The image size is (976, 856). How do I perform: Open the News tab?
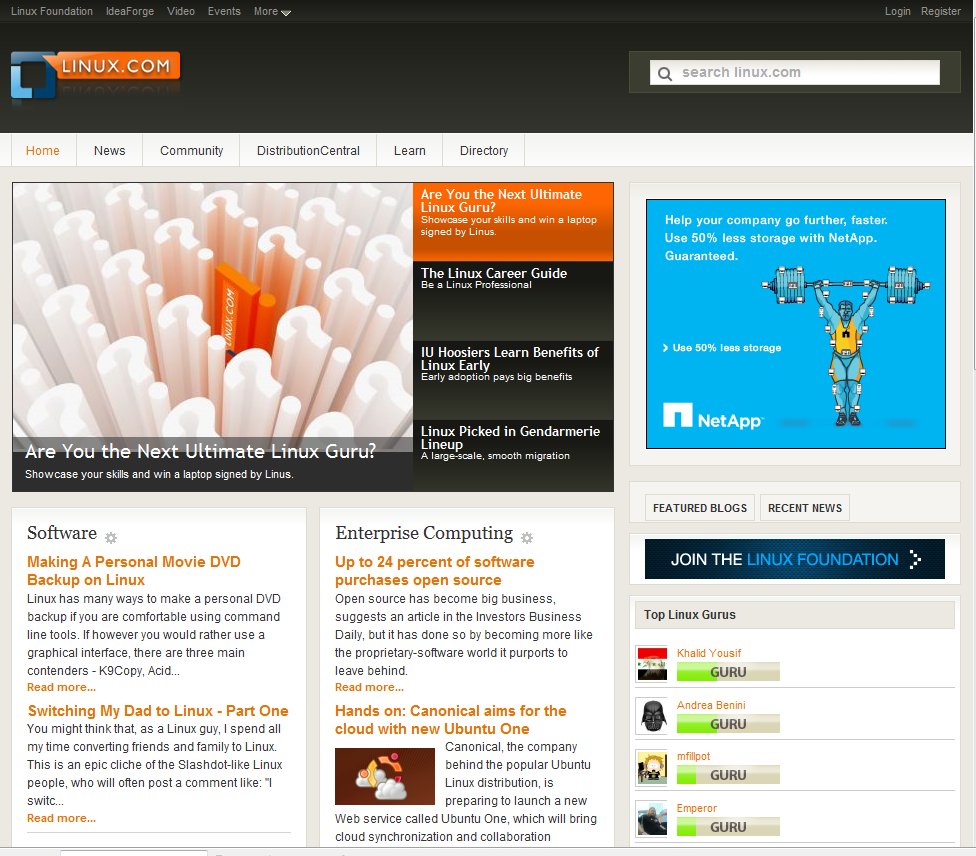[110, 151]
